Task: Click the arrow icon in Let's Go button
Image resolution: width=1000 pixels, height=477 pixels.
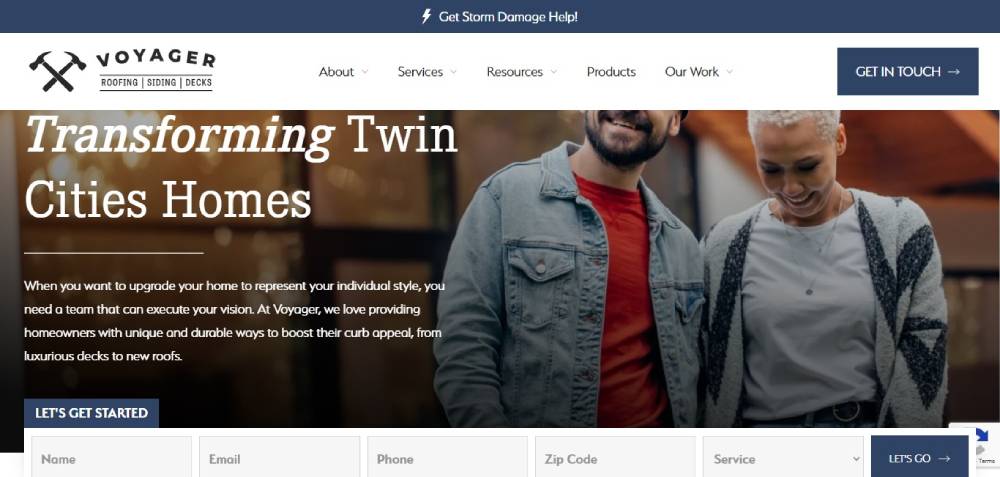Action: pos(945,459)
